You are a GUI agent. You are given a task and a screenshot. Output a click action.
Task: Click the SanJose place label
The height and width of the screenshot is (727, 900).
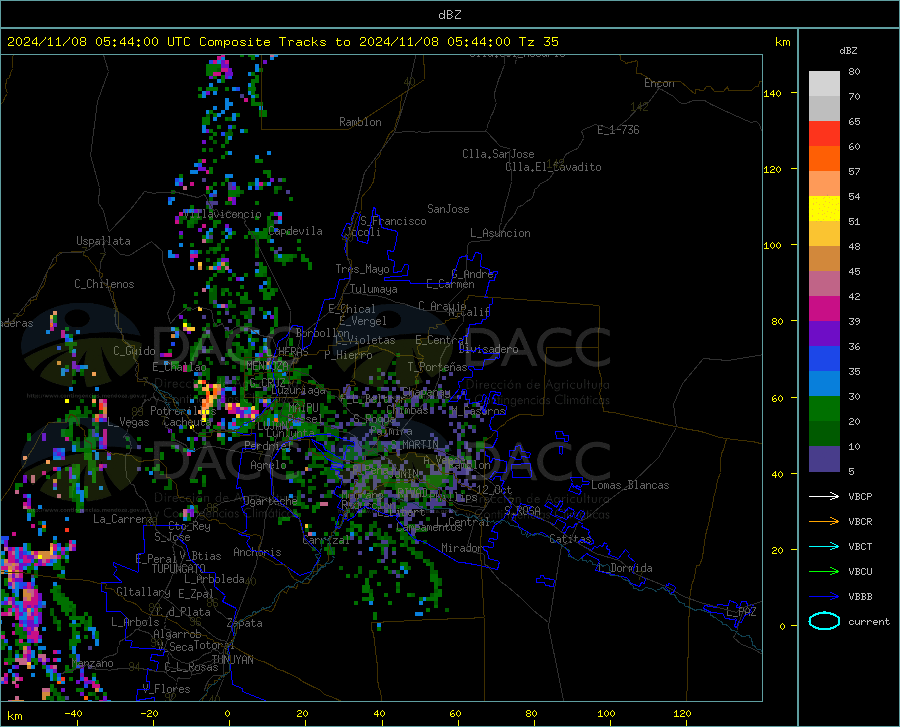coord(448,209)
